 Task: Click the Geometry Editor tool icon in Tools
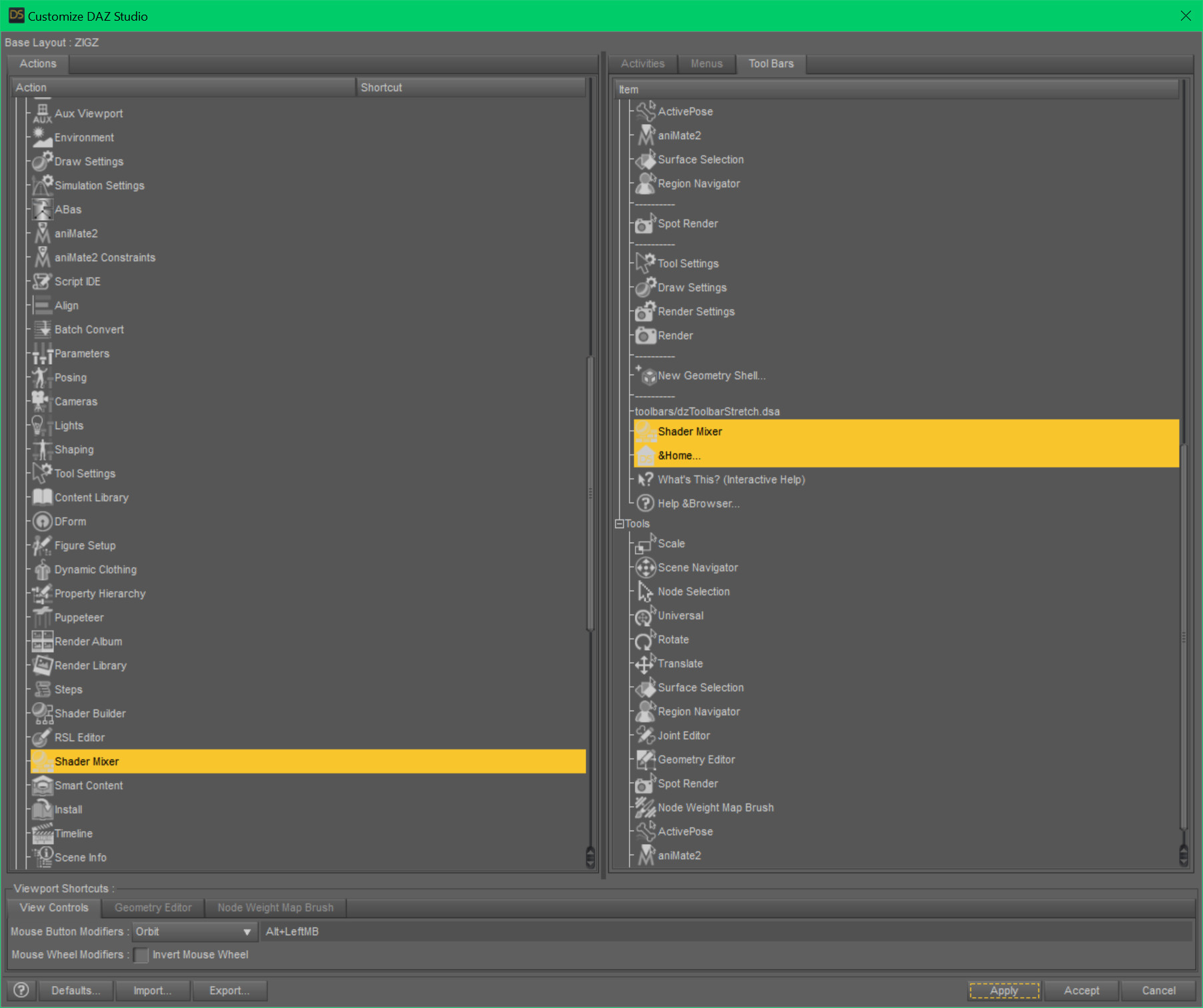tap(646, 759)
